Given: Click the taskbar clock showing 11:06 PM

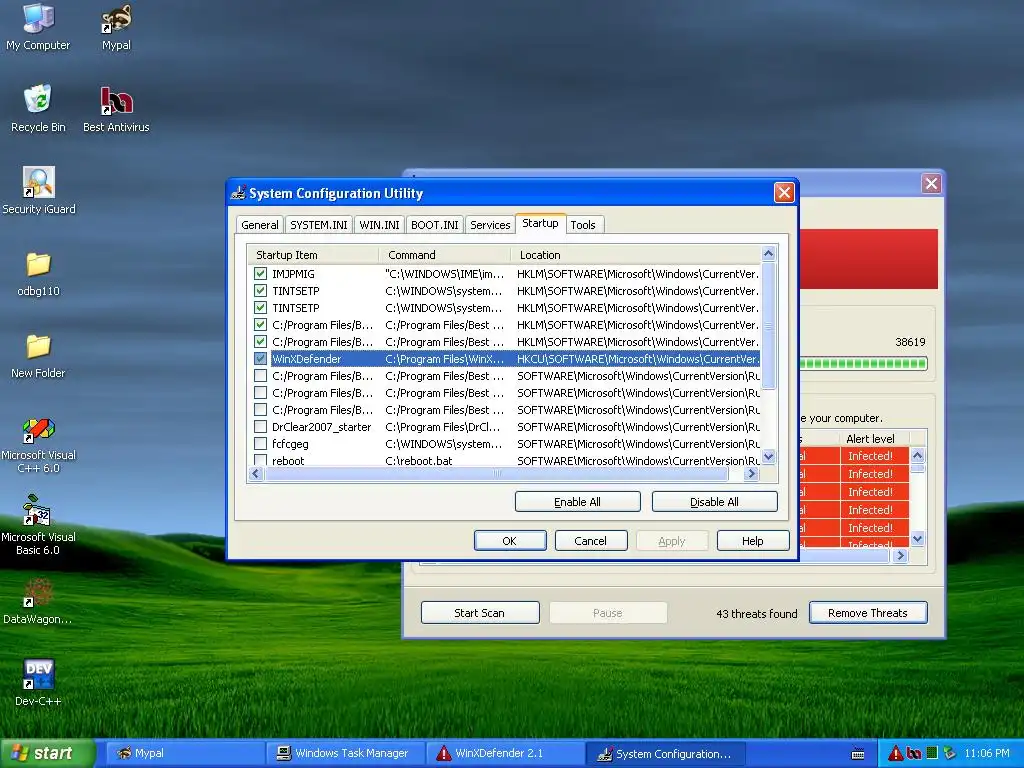Looking at the screenshot, I should (987, 753).
